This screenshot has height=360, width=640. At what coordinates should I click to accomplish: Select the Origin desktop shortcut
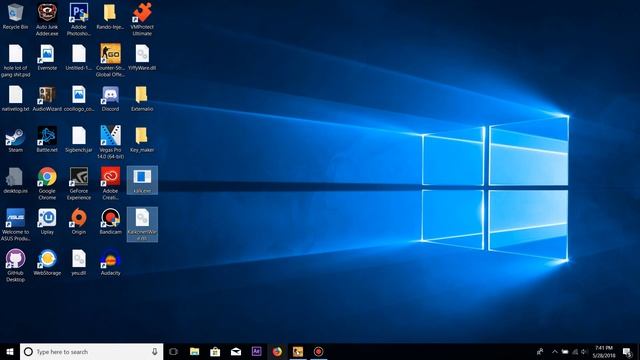click(78, 222)
